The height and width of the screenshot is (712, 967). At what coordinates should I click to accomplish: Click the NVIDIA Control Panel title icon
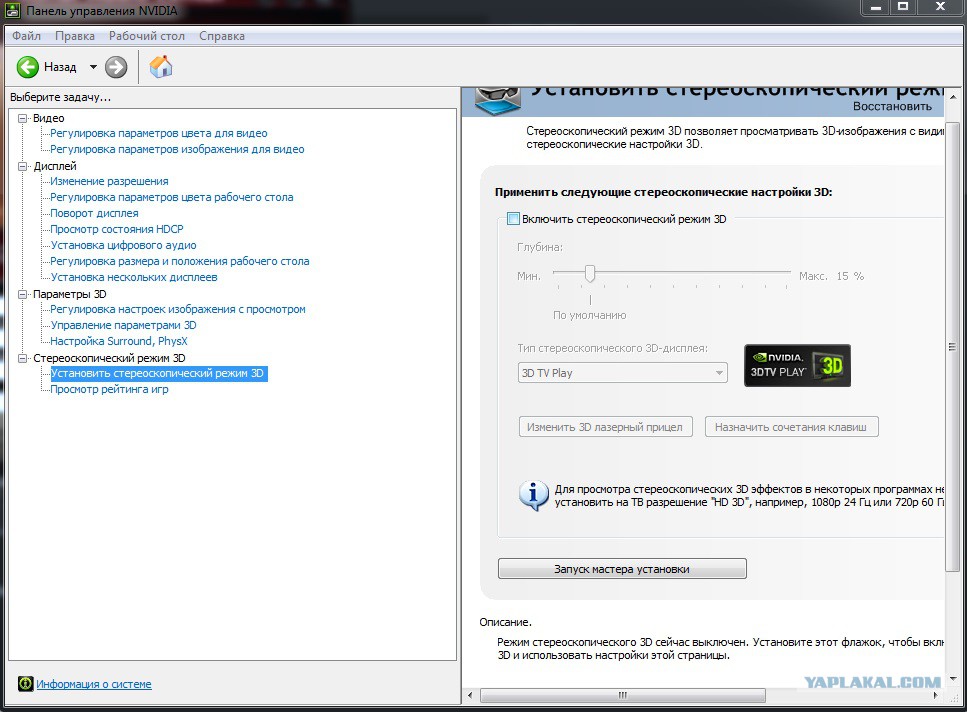12,10
